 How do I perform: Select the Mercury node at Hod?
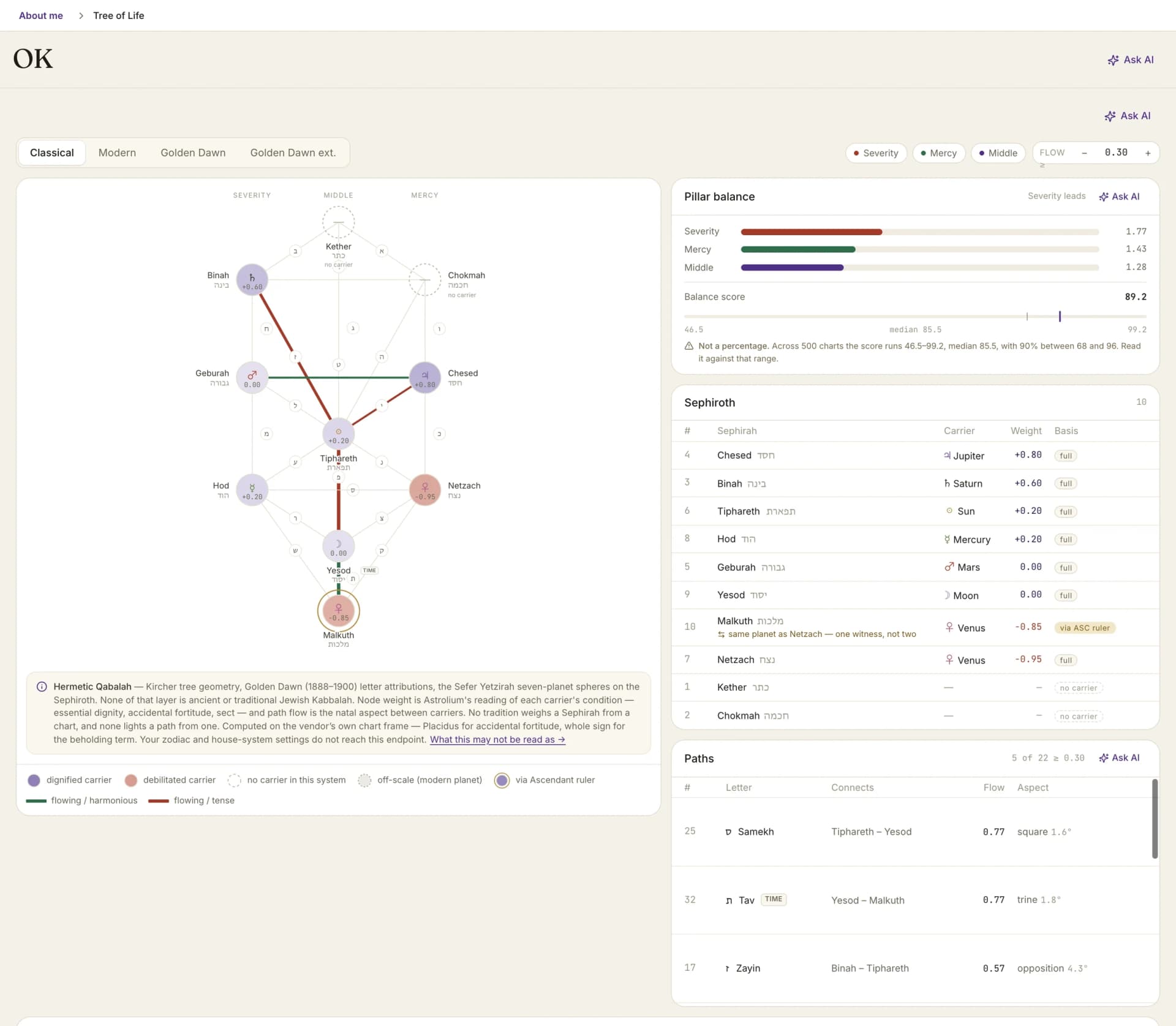click(252, 490)
